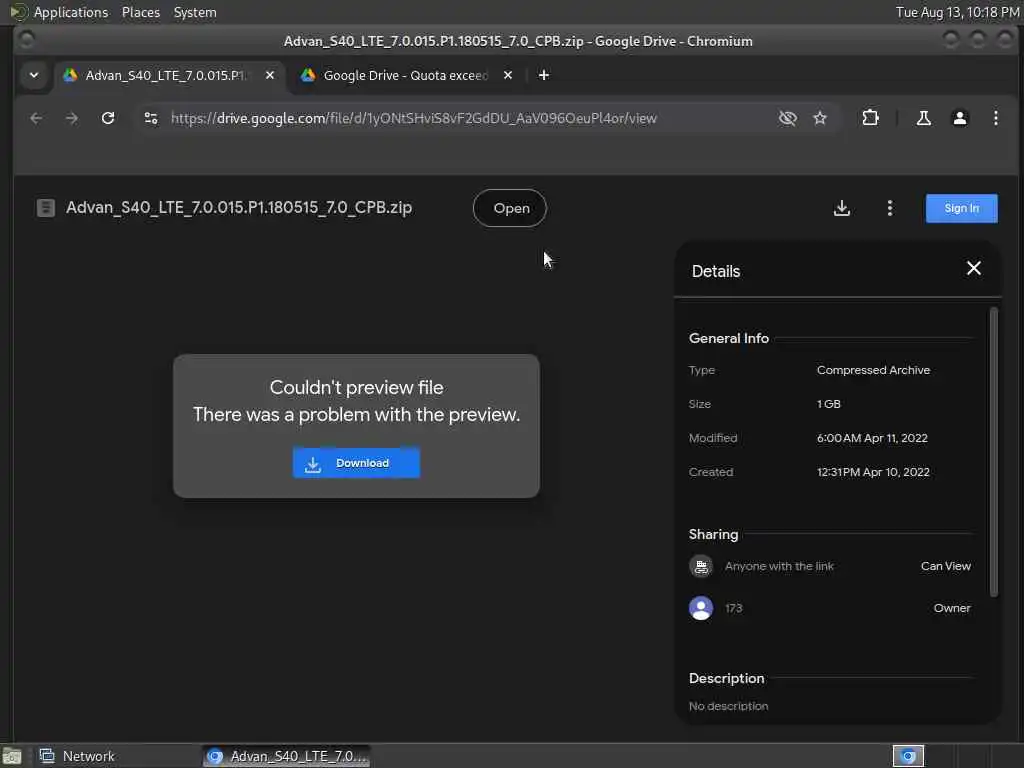Bookmark this page with the star icon
Viewport: 1024px width, 768px height.
pyautogui.click(x=820, y=118)
